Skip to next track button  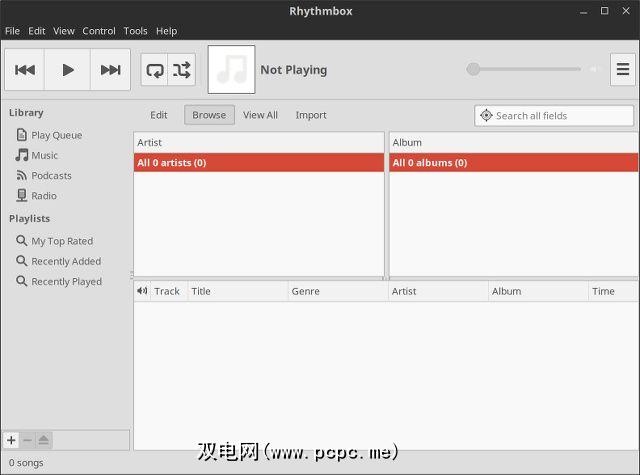tap(111, 70)
